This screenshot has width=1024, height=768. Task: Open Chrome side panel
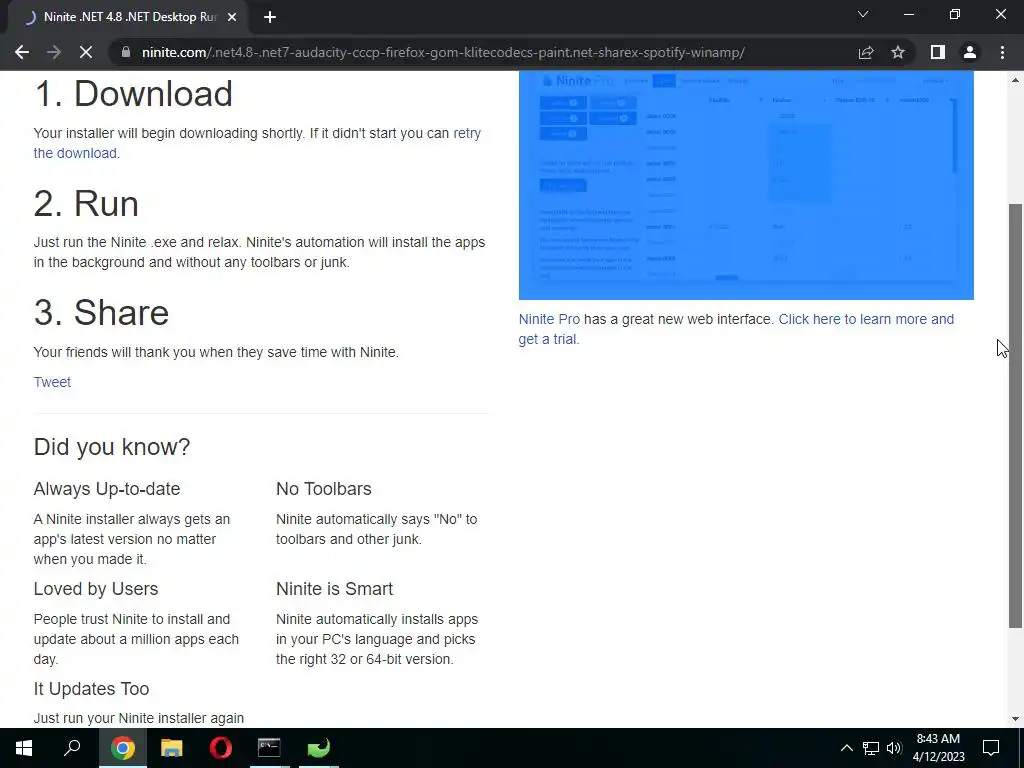[x=938, y=52]
